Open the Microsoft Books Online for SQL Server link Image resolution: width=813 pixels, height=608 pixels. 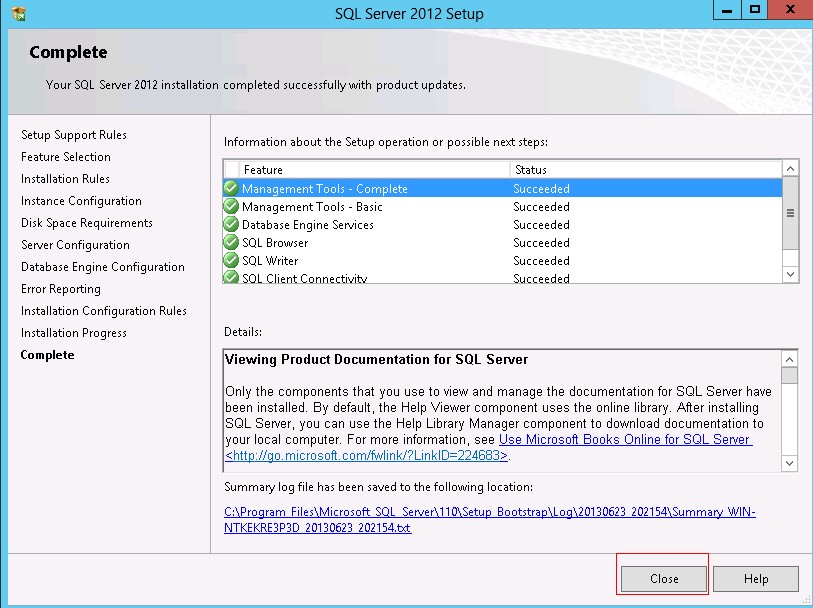pos(624,440)
